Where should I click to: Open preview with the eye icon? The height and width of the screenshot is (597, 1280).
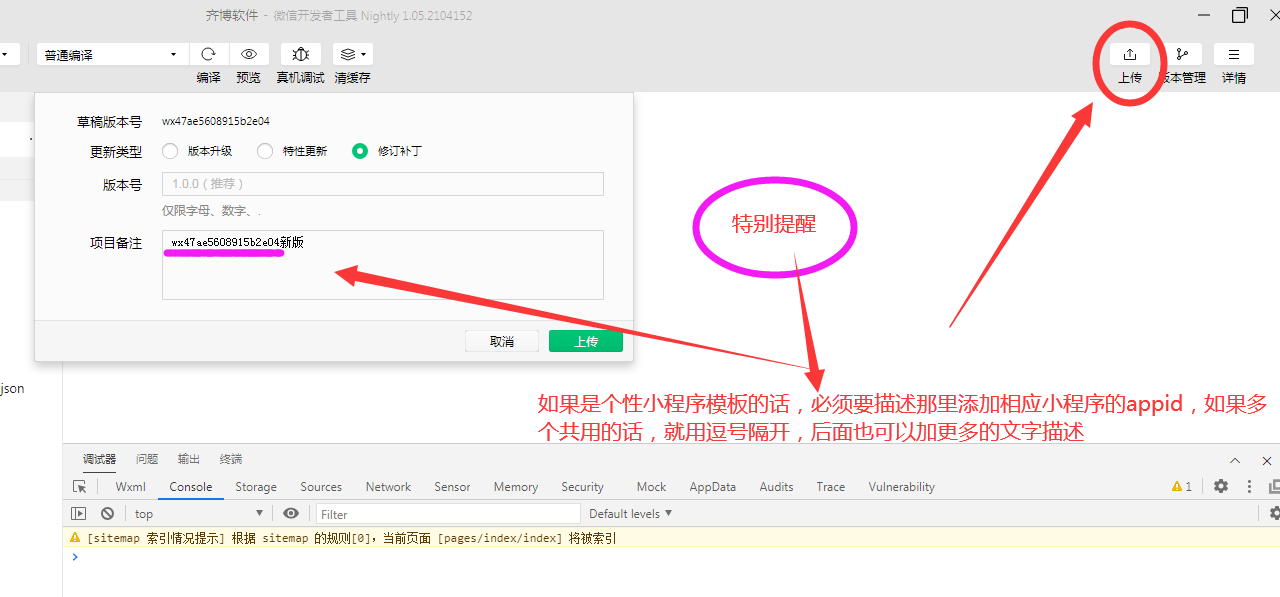pyautogui.click(x=249, y=54)
